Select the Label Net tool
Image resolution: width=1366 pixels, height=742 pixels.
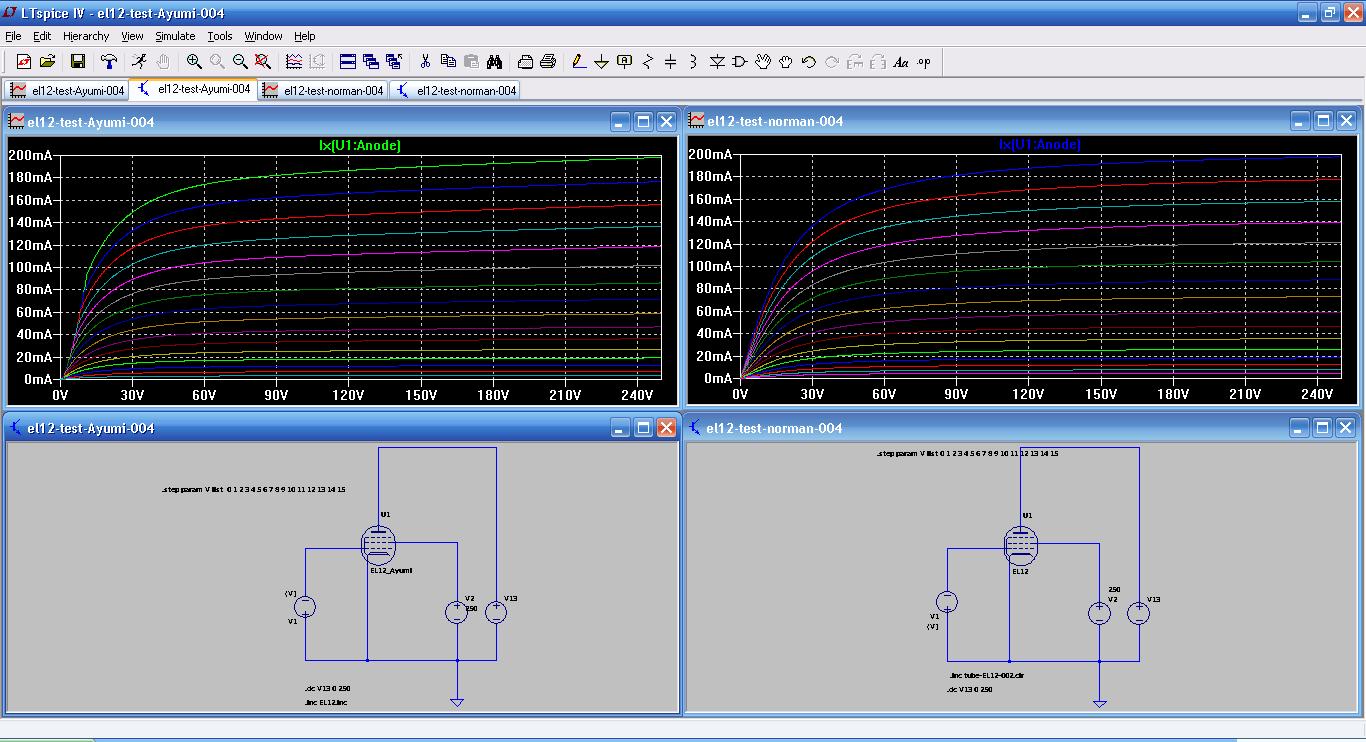point(625,62)
